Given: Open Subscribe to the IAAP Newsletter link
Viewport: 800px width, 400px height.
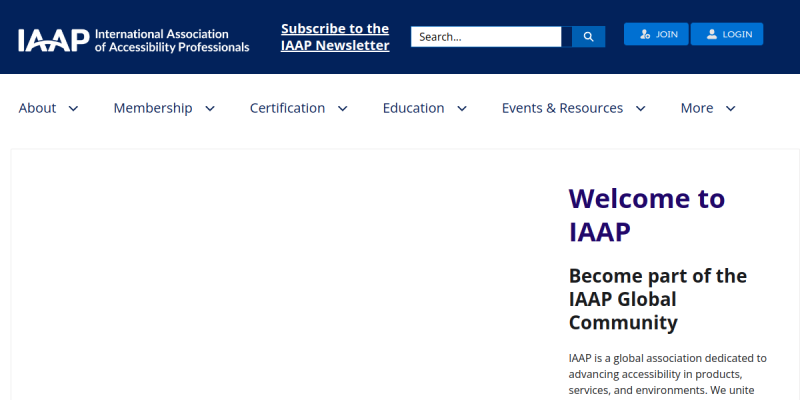Looking at the screenshot, I should [x=335, y=37].
